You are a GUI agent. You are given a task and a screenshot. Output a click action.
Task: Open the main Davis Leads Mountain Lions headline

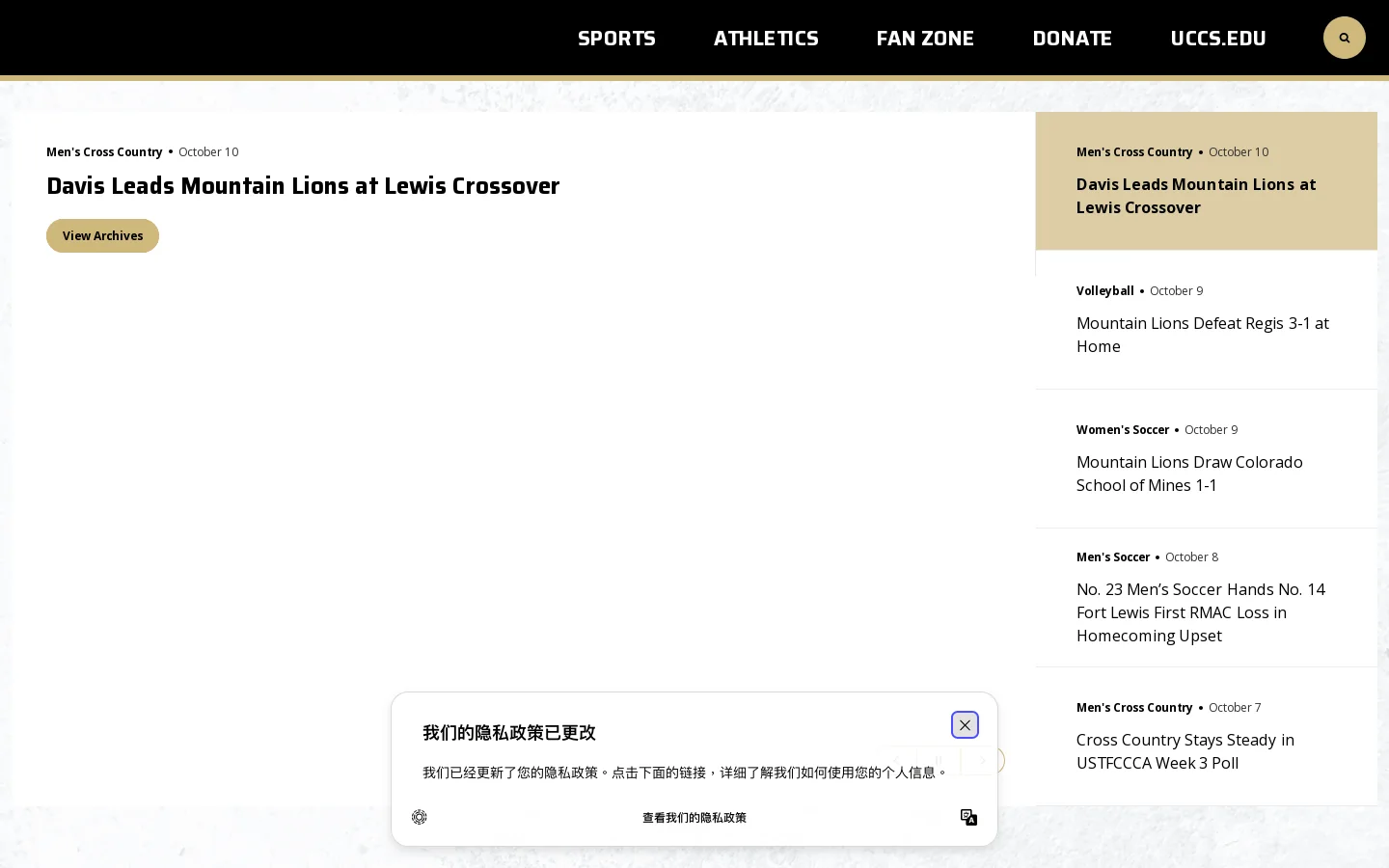tap(303, 185)
